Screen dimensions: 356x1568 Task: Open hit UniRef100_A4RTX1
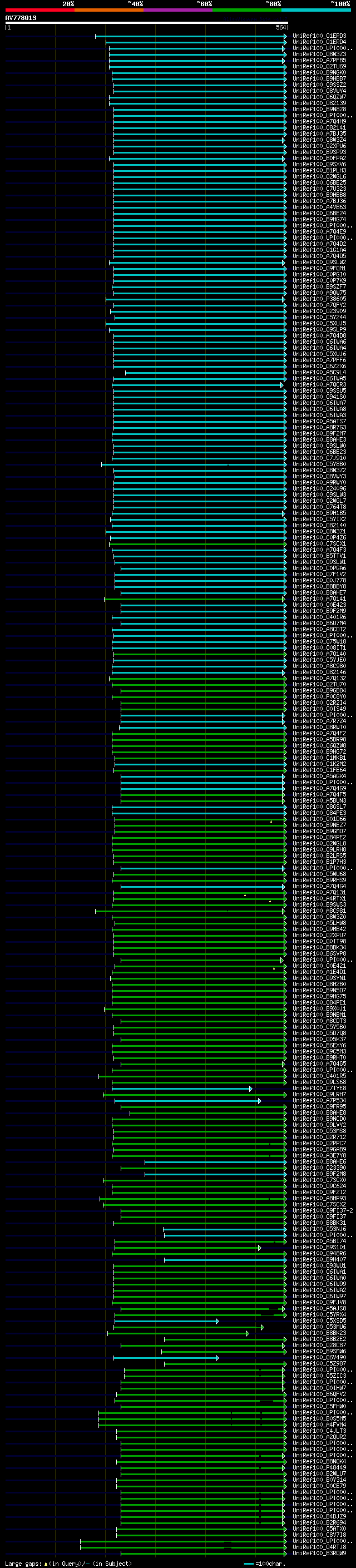[319, 898]
